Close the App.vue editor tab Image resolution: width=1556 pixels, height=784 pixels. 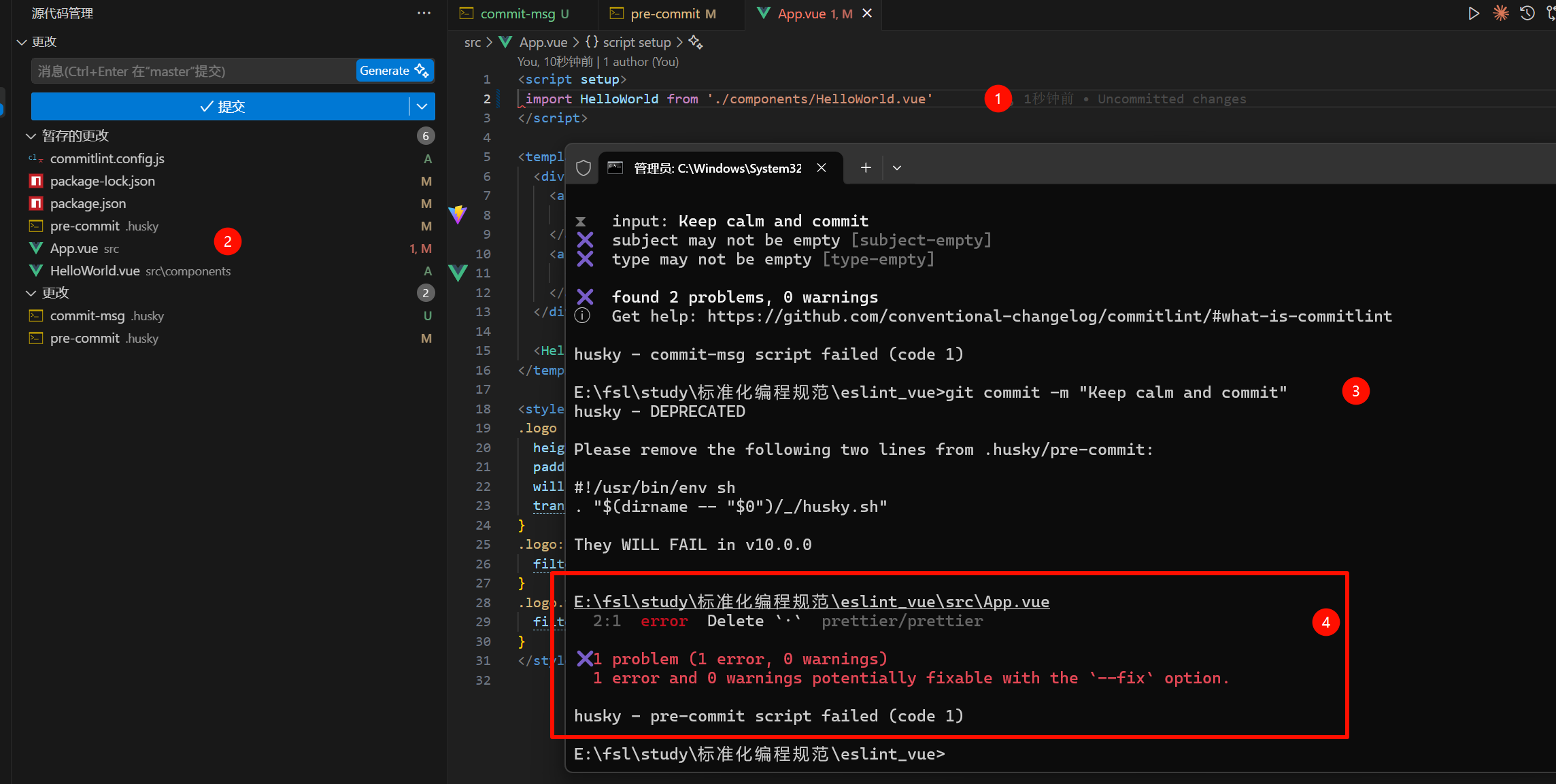click(867, 14)
